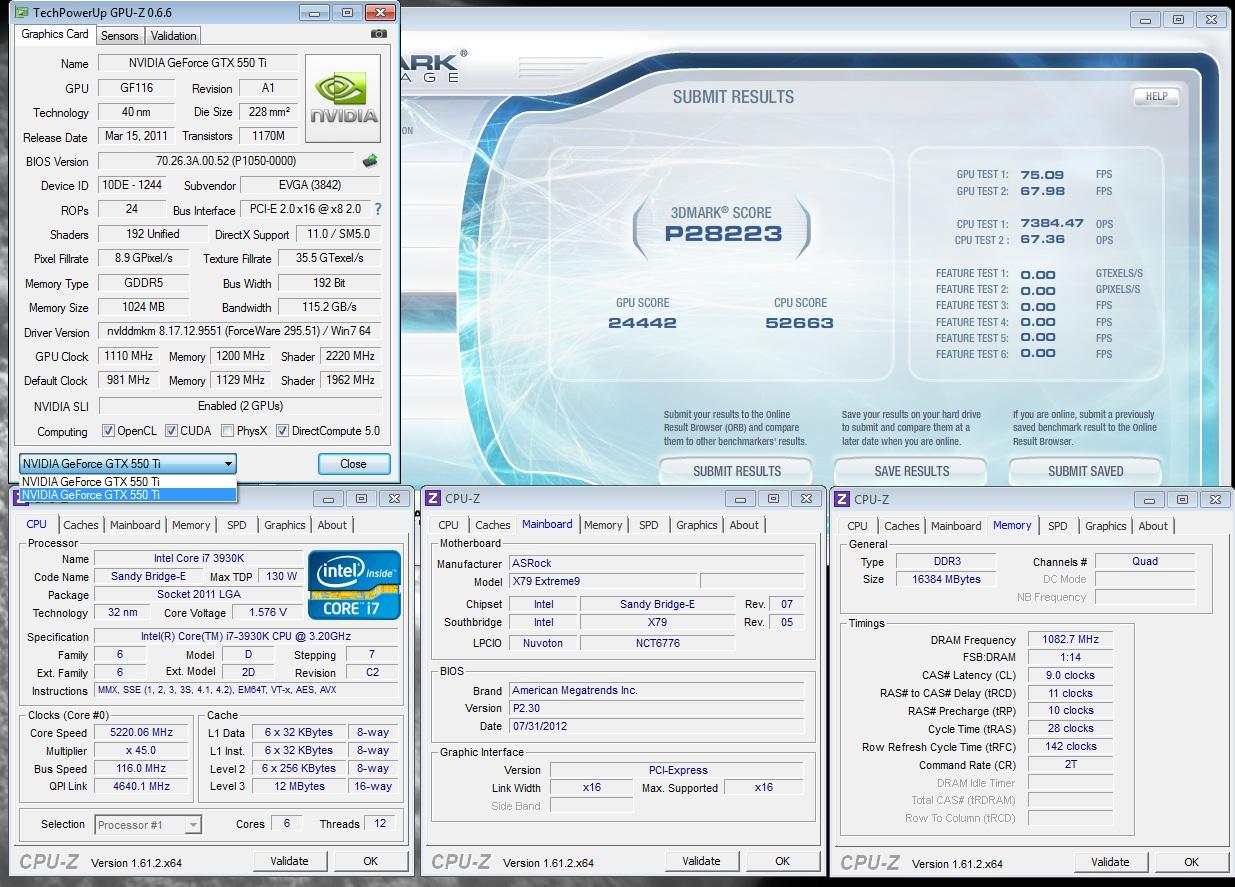
Task: Open CPU tab in the CPU-Z timings window
Action: pyautogui.click(x=858, y=526)
